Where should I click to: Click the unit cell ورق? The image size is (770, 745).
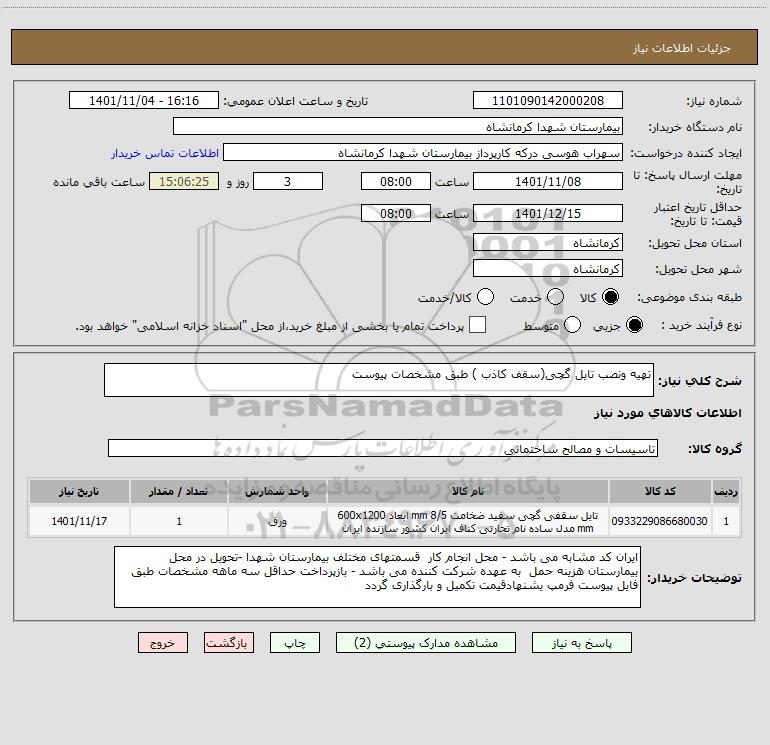click(277, 521)
